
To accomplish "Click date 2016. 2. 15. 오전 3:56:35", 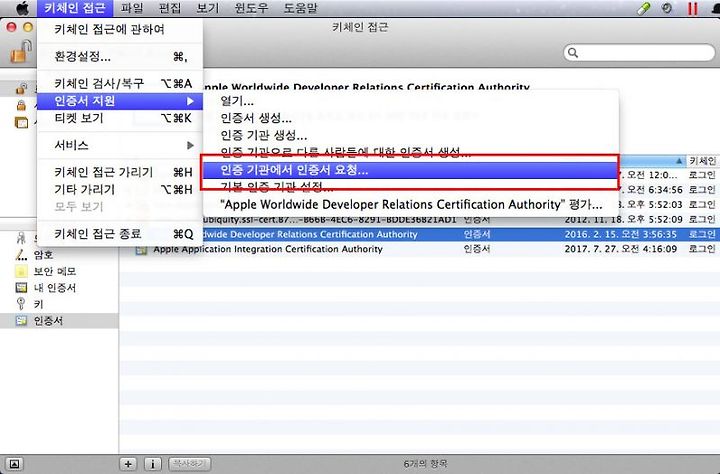I will pos(620,234).
